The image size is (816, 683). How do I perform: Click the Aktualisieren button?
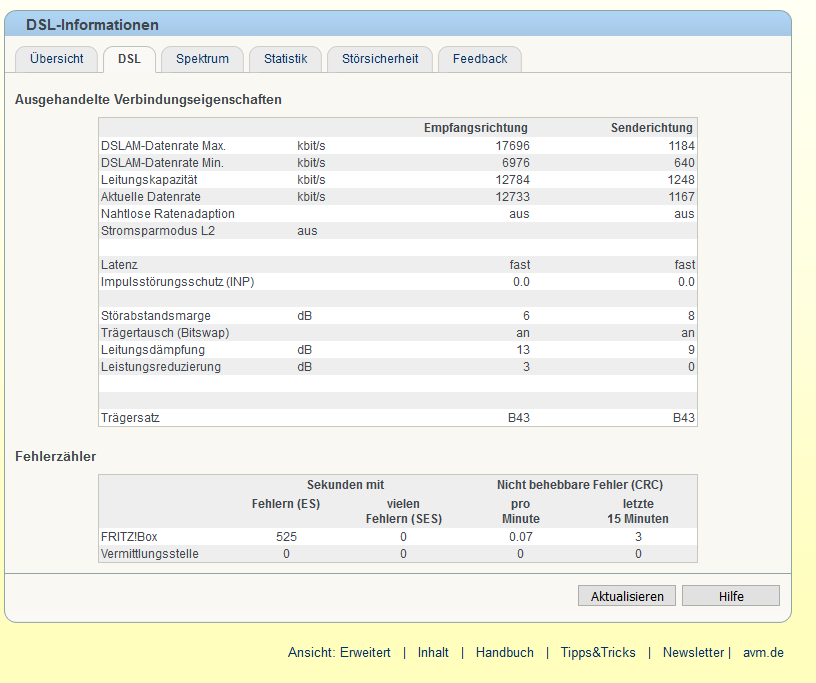tap(627, 596)
